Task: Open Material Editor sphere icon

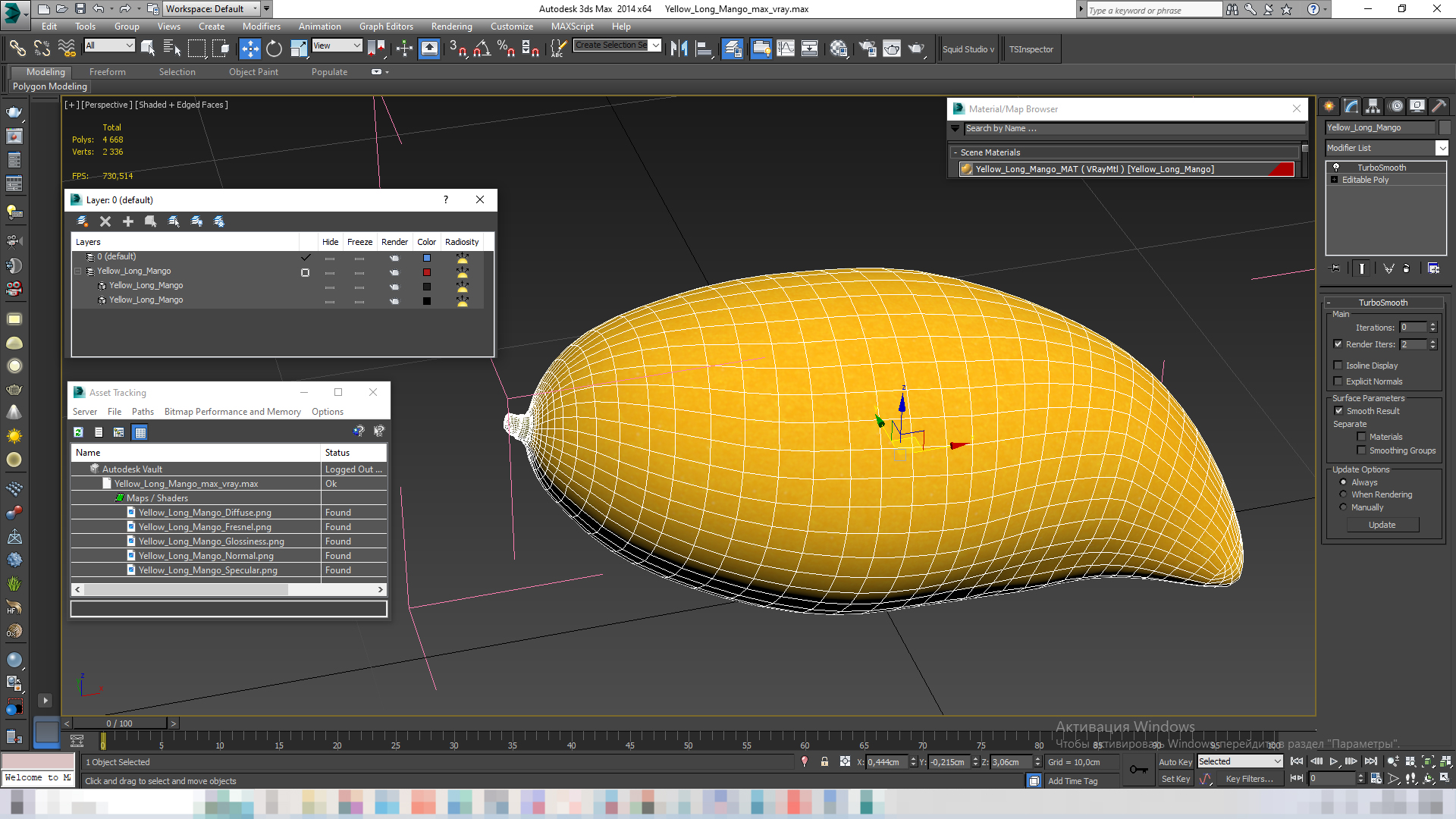Action: pyautogui.click(x=838, y=49)
